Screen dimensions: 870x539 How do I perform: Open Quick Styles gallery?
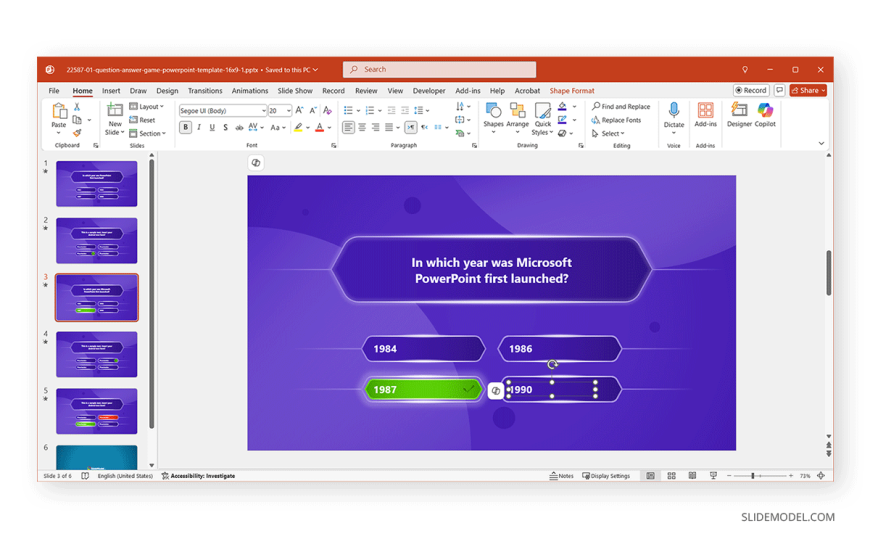pos(542,118)
